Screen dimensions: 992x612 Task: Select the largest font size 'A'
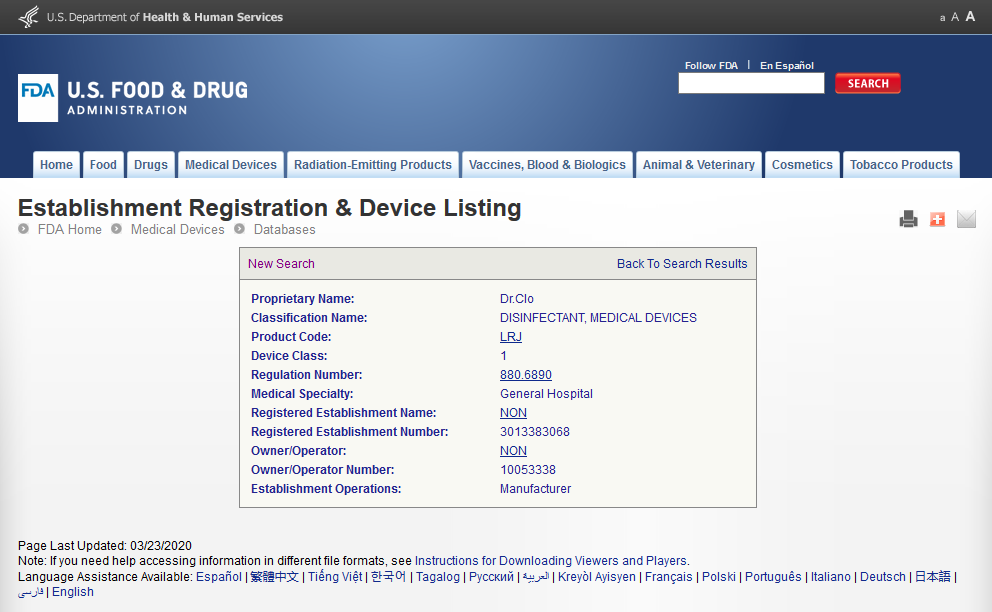pyautogui.click(x=970, y=17)
